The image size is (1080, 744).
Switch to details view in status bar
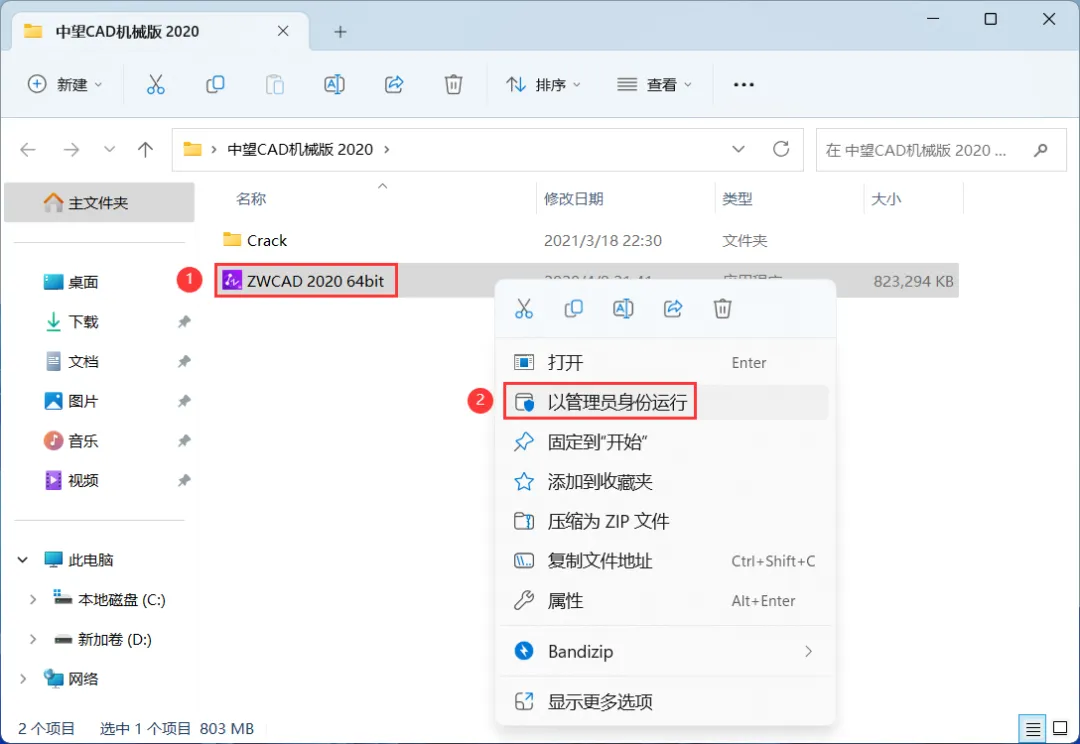point(1032,728)
